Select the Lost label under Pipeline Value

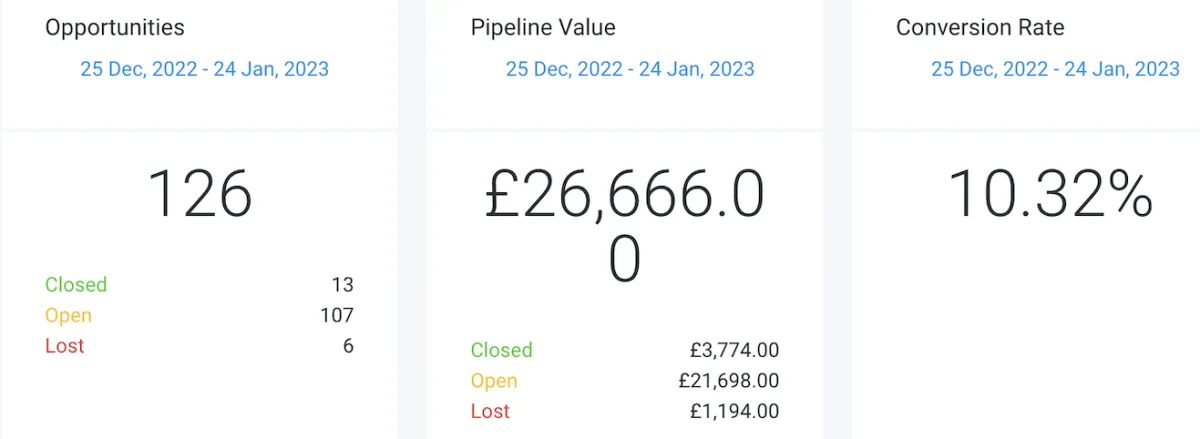[x=490, y=411]
